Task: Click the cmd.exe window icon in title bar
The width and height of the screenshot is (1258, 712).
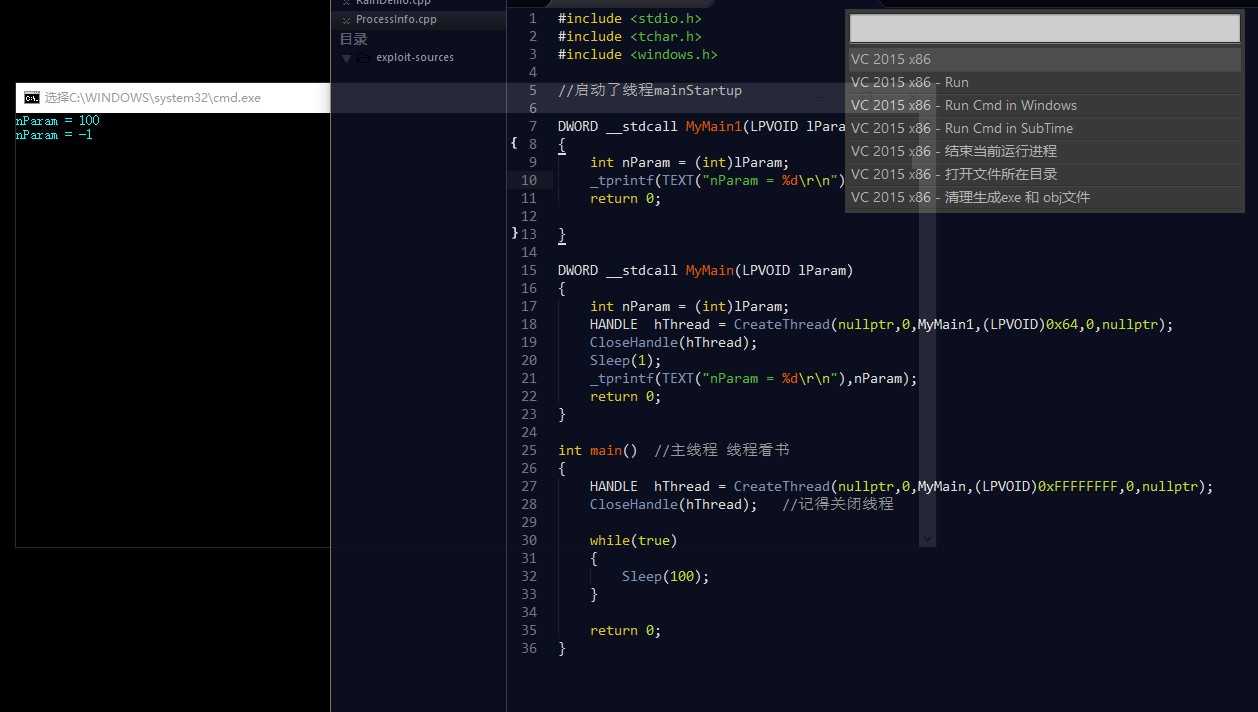Action: [x=32, y=98]
